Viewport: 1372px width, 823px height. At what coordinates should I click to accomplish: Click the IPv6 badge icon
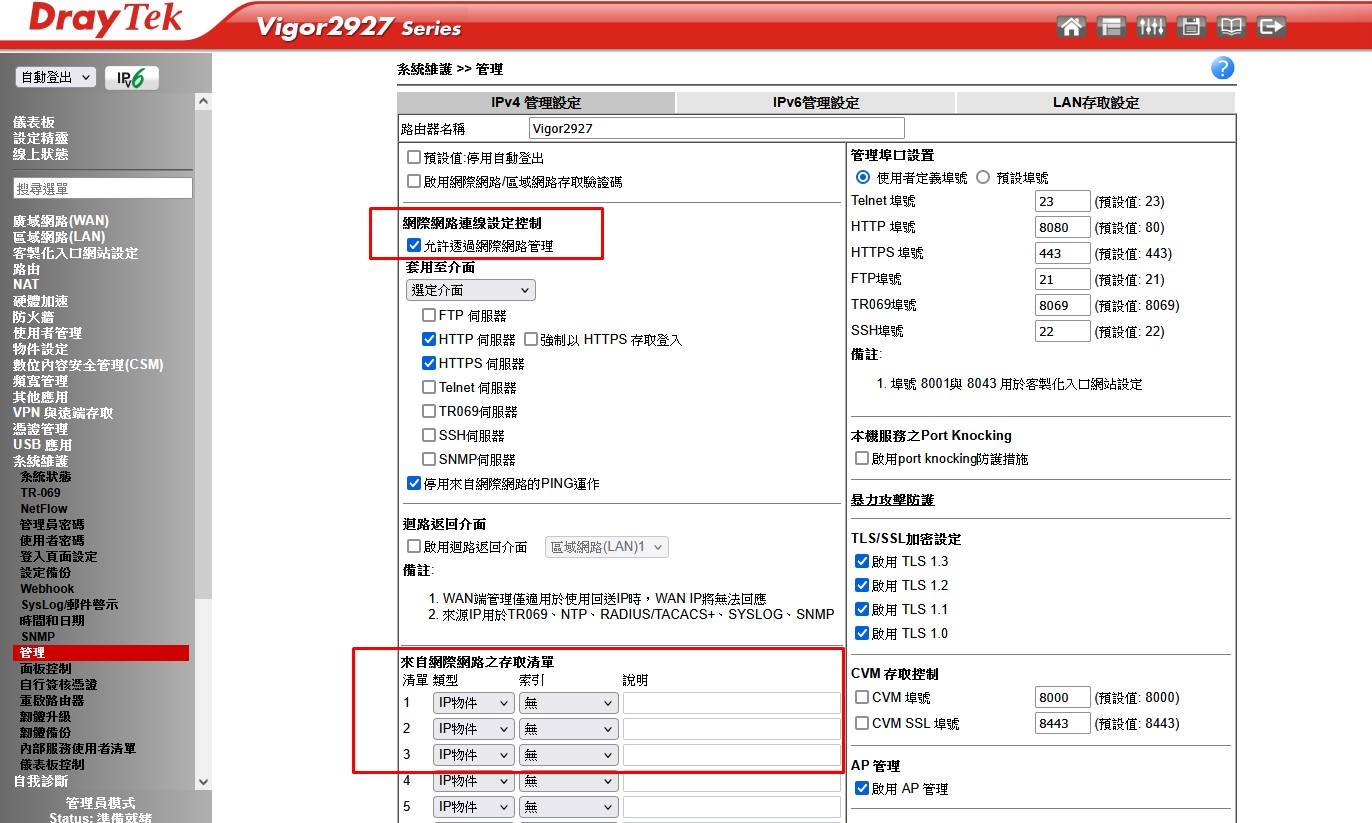[x=132, y=78]
